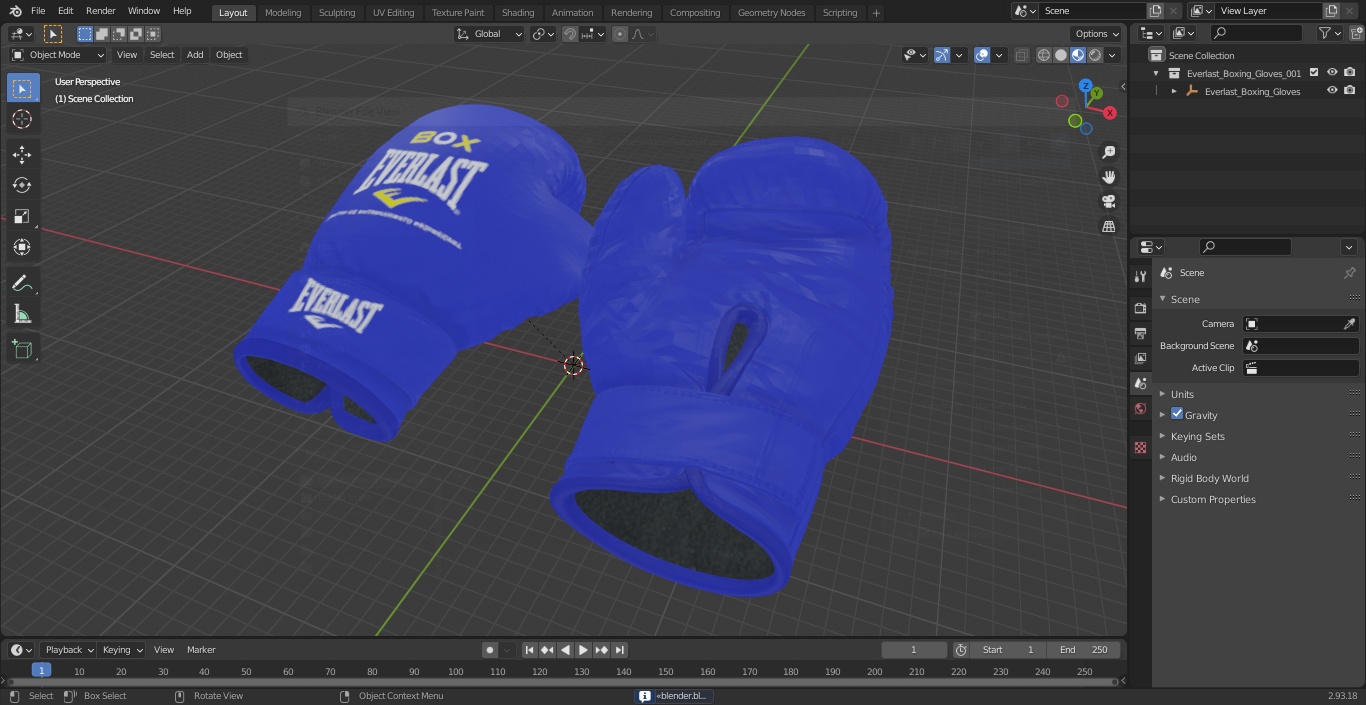
Task: Expand the Audio panel
Action: click(x=1183, y=457)
